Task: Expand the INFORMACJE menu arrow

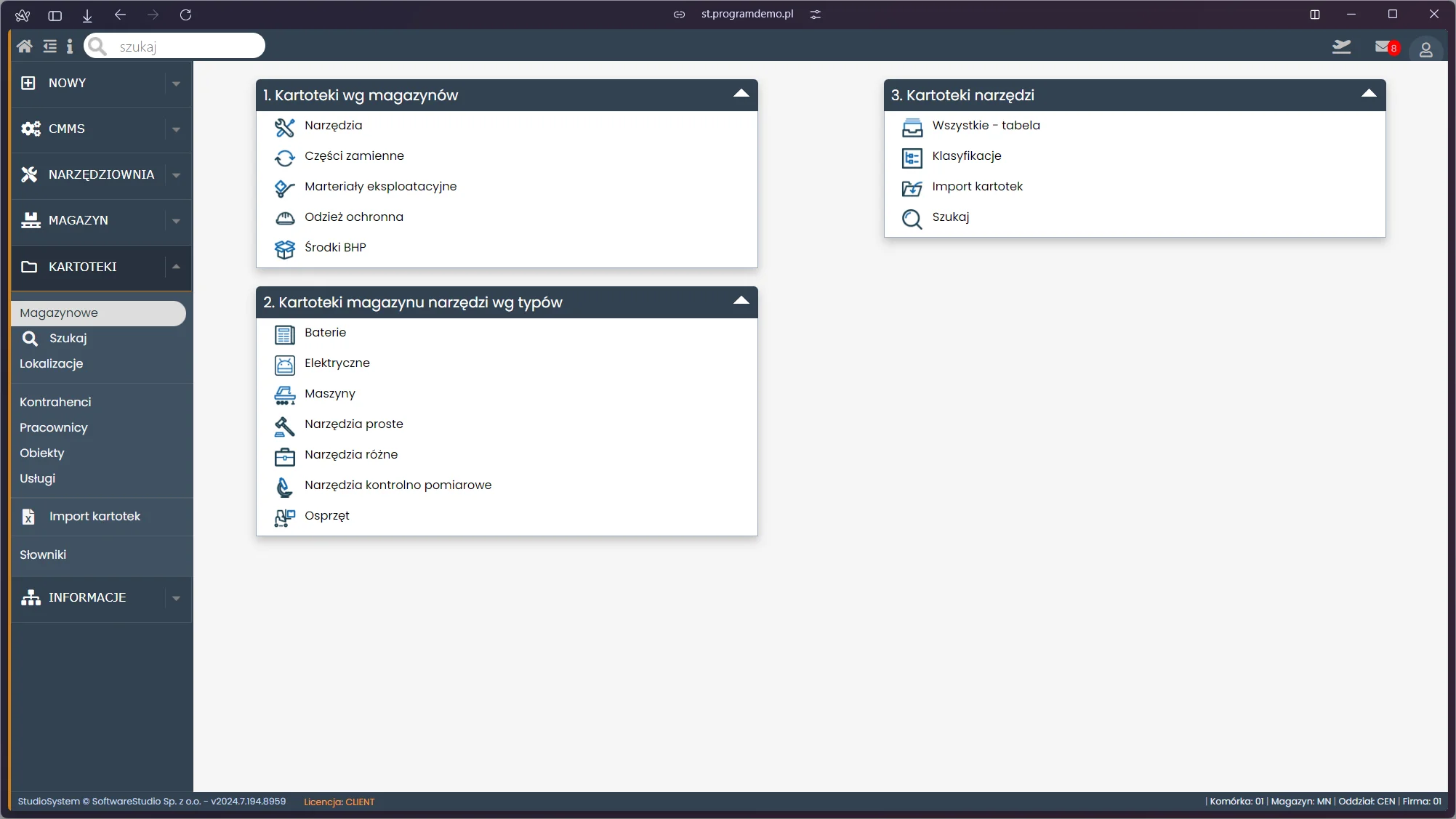Action: [x=176, y=598]
